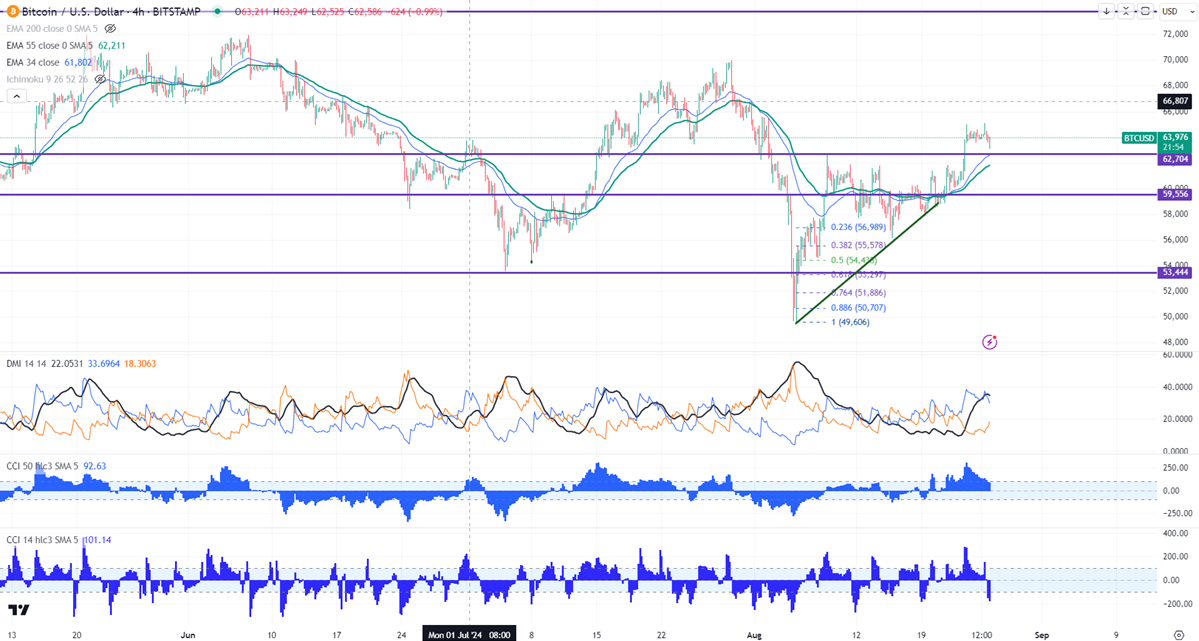Screen dimensions: 1199x641
Task: Select the EMA 34 close indicator label
Action: [x=33, y=62]
